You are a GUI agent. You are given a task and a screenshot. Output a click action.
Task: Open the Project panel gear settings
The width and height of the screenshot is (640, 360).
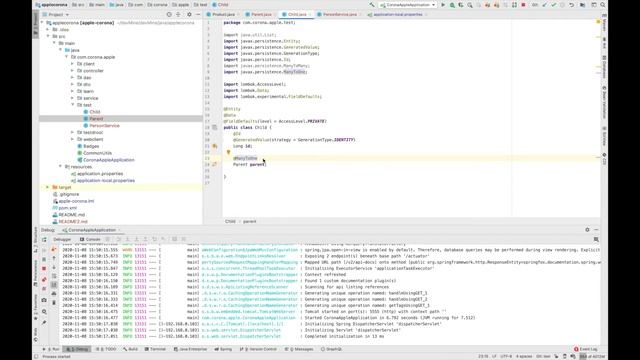coord(189,14)
